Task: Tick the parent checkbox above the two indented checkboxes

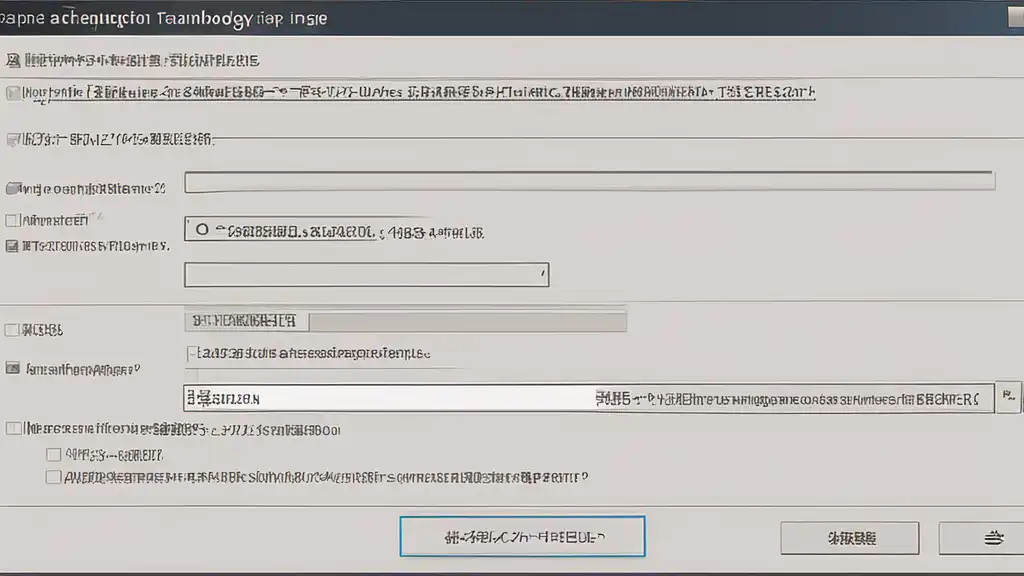Action: 12,428
